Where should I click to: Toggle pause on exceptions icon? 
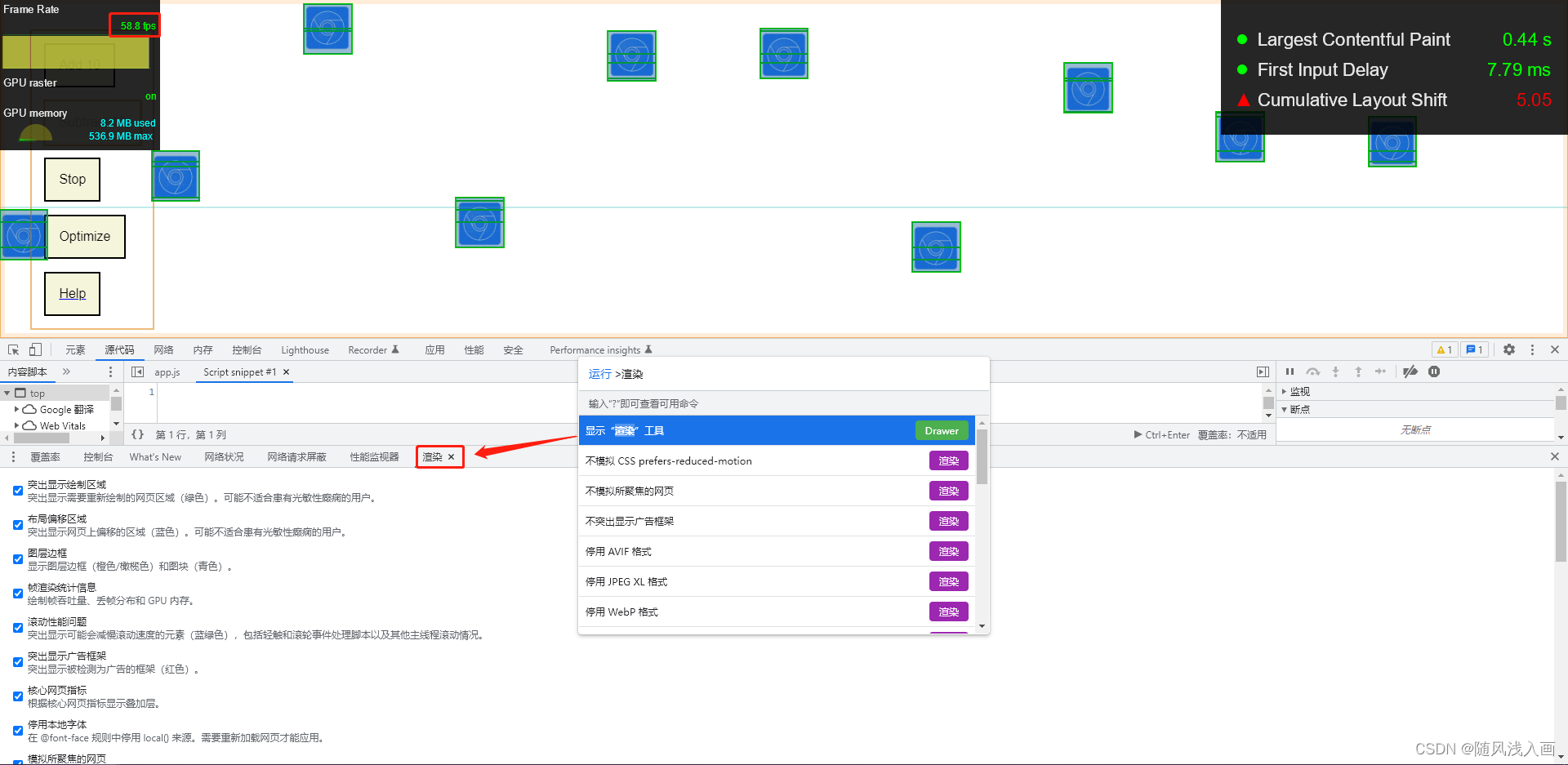click(x=1434, y=371)
